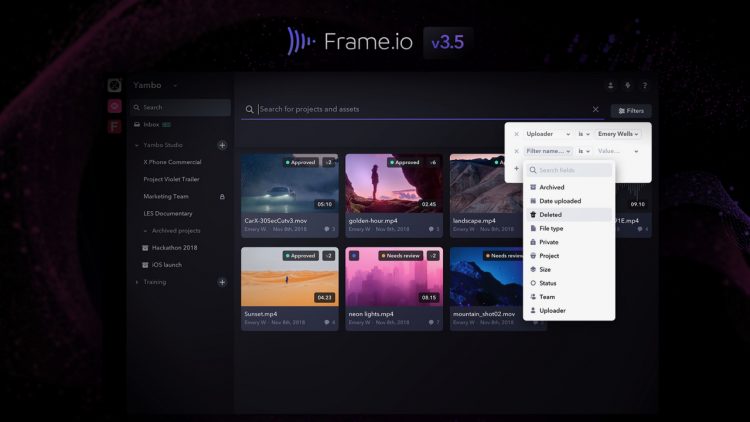750x422 pixels.
Task: Click in Search for projects and assets
Action: pyautogui.click(x=423, y=110)
